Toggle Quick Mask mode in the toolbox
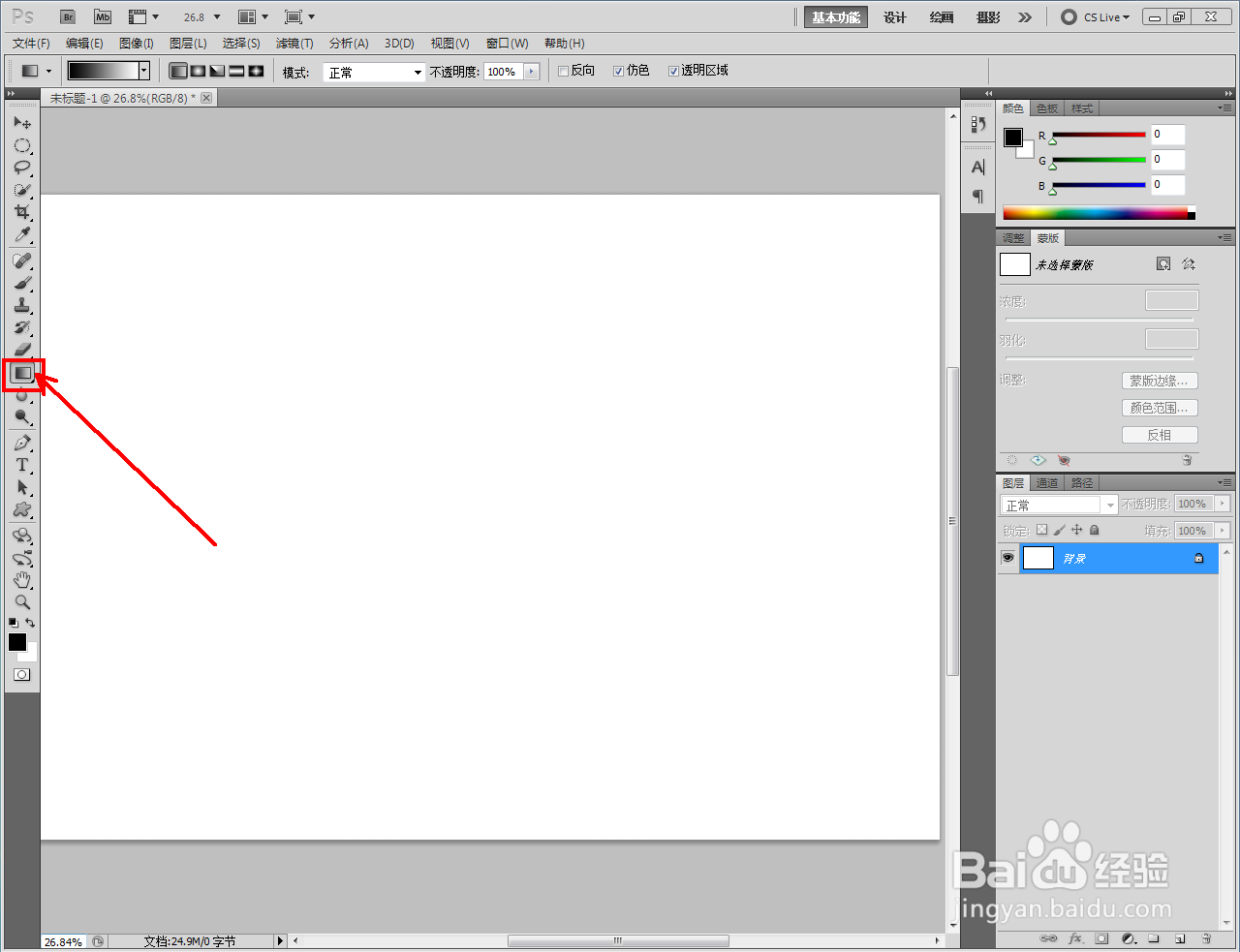This screenshot has width=1240, height=952. [x=22, y=675]
